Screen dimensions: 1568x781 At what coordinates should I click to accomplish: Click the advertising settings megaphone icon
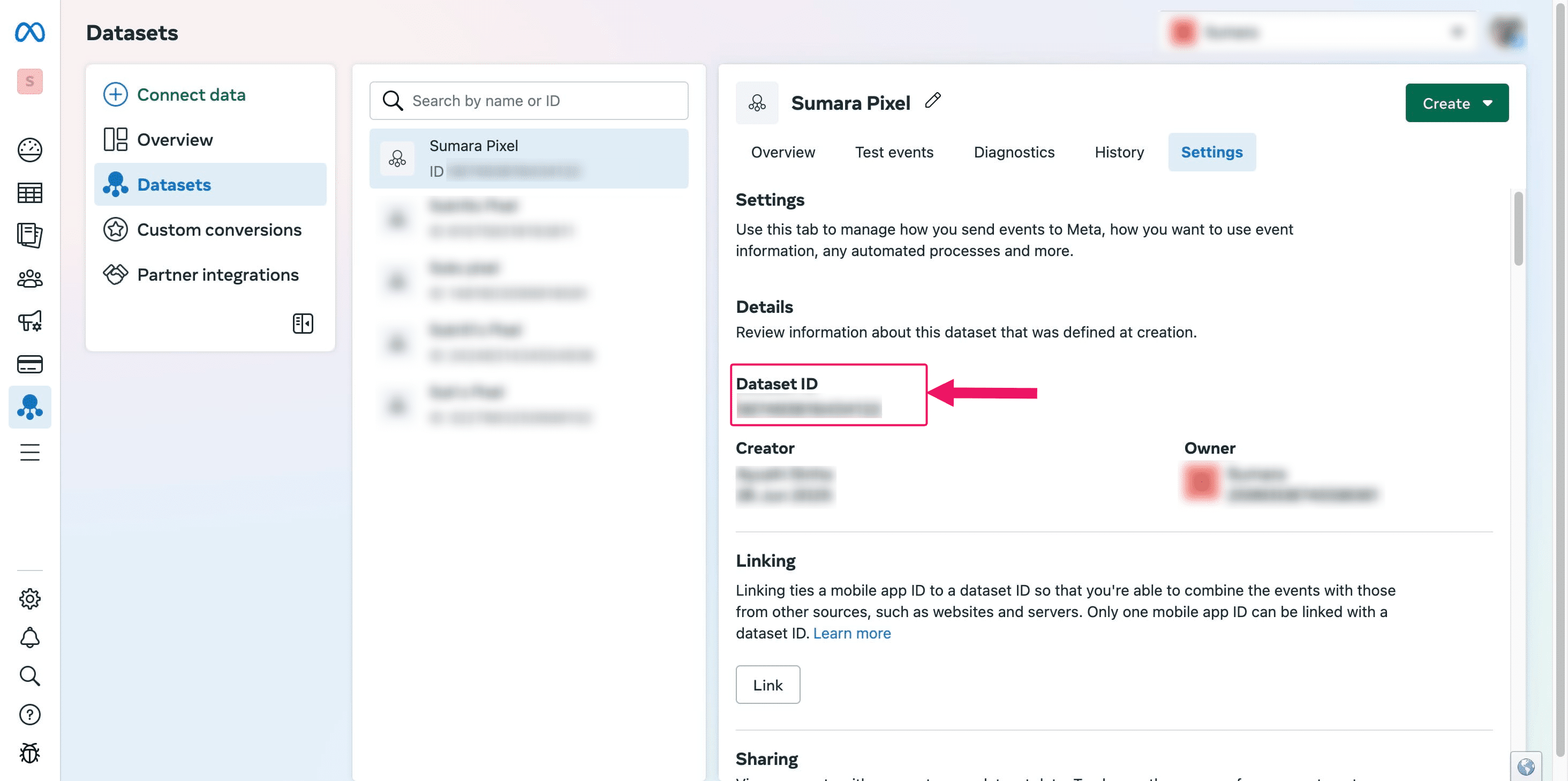[29, 321]
